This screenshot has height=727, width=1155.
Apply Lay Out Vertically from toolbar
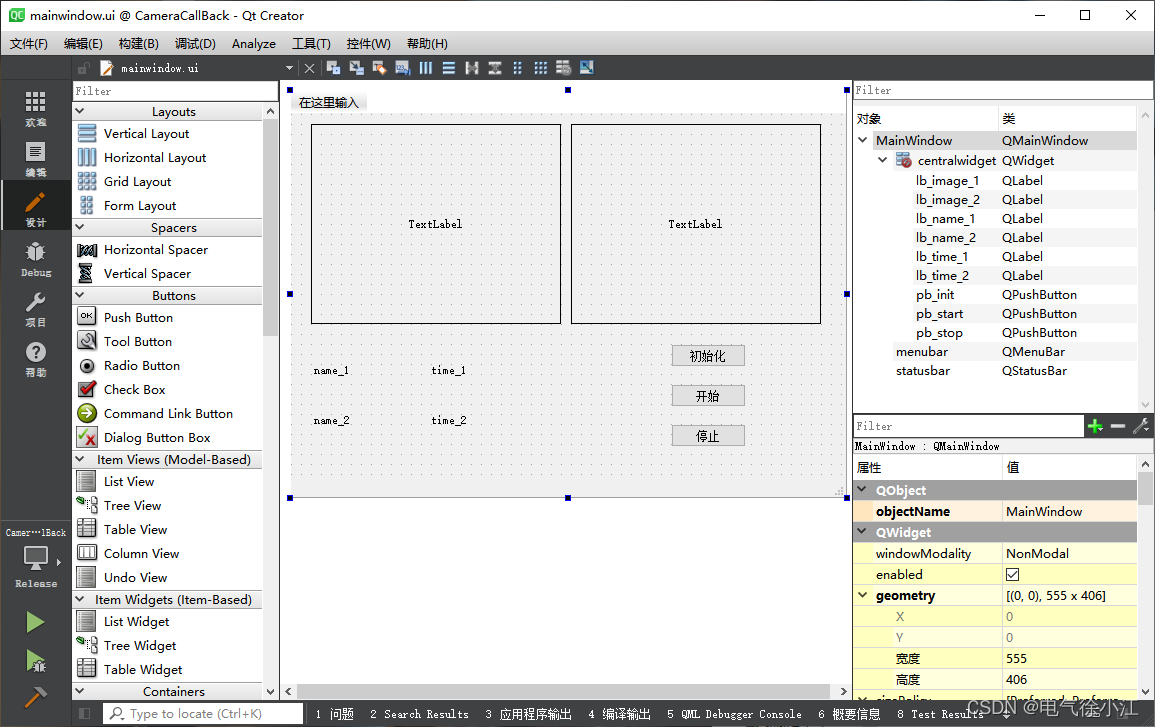[x=449, y=68]
